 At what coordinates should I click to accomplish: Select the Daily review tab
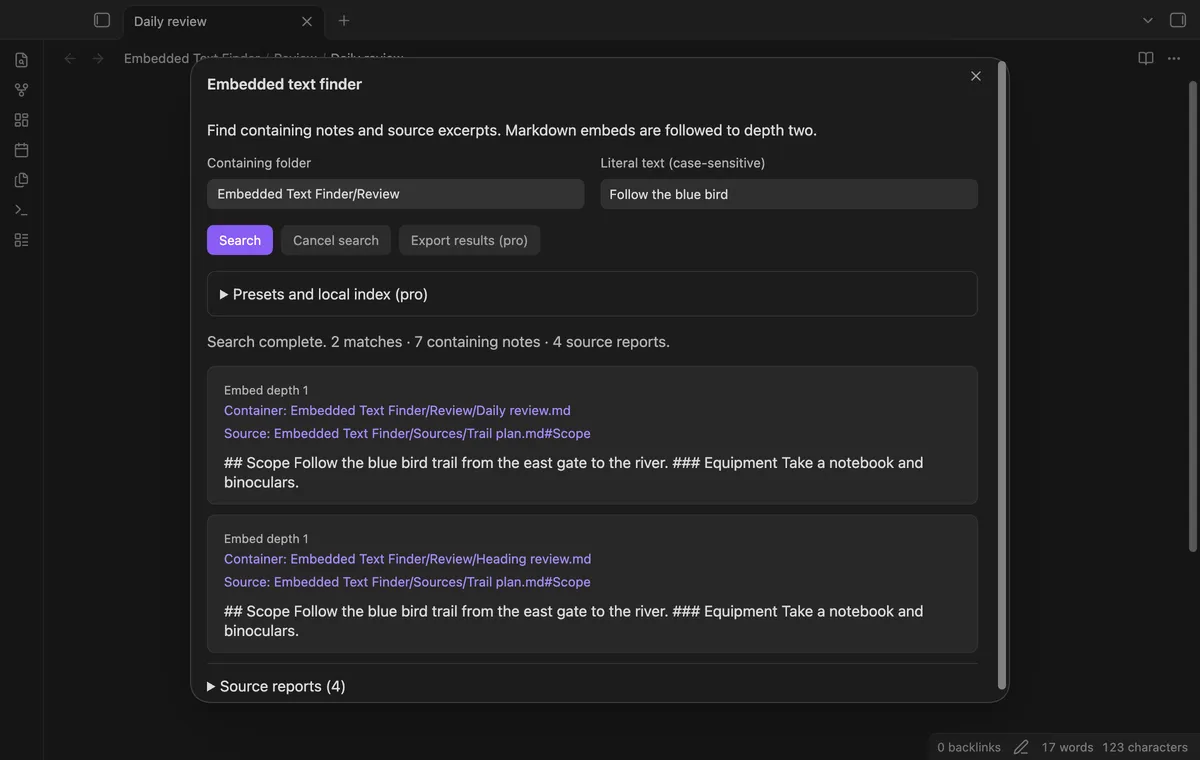[222, 21]
